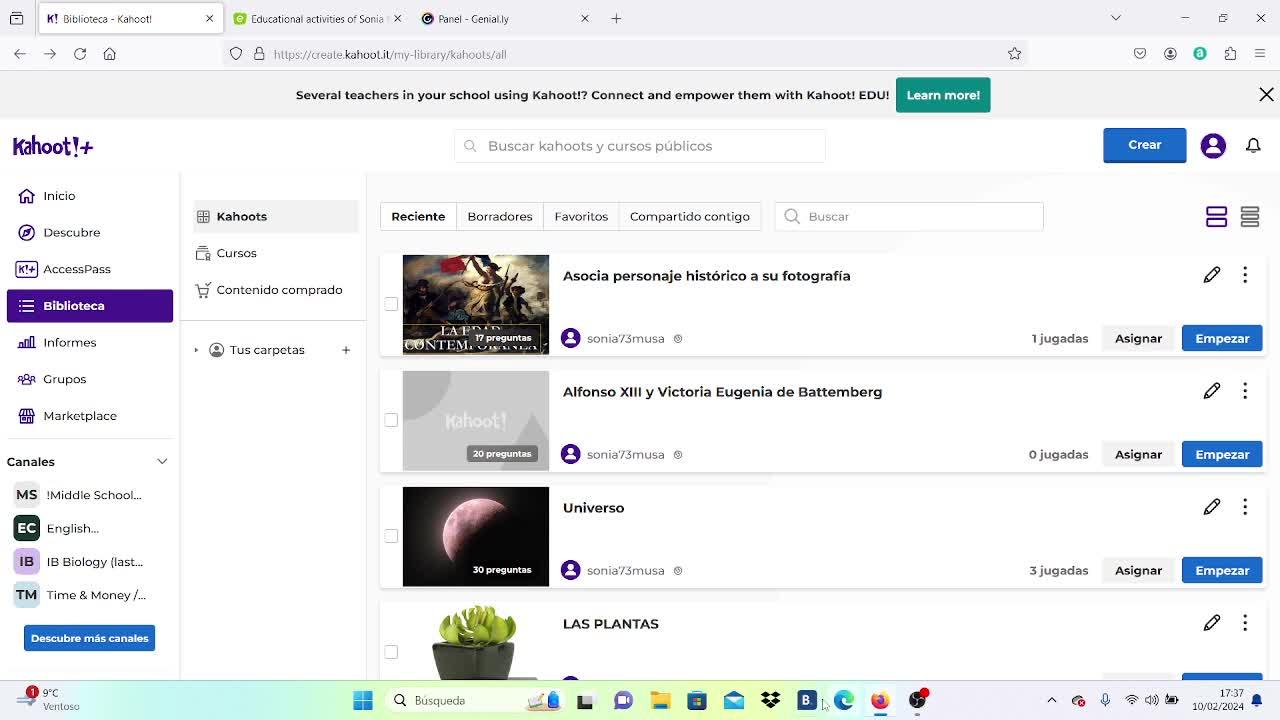Open the Asocia personaje histórico thumbnail
1280x720 pixels.
(476, 304)
